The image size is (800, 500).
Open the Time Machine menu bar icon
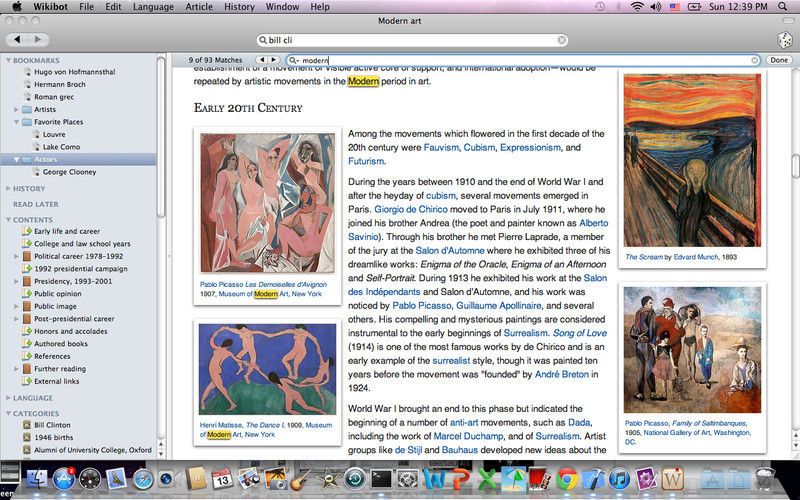tap(600, 7)
